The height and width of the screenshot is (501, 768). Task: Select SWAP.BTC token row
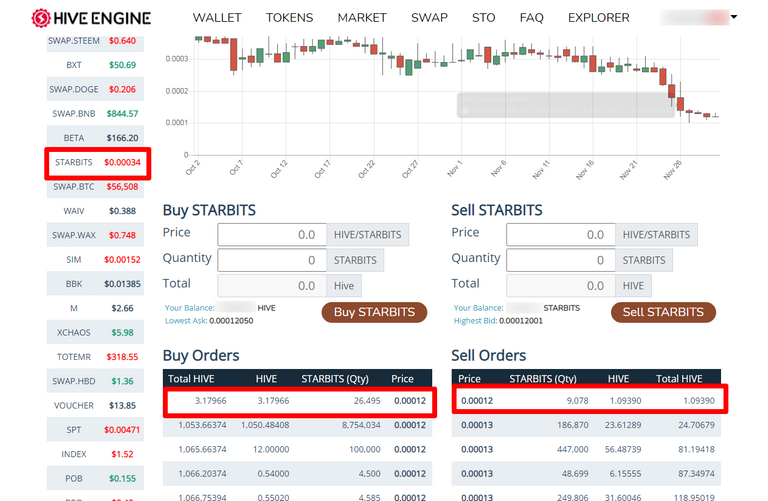[95, 187]
